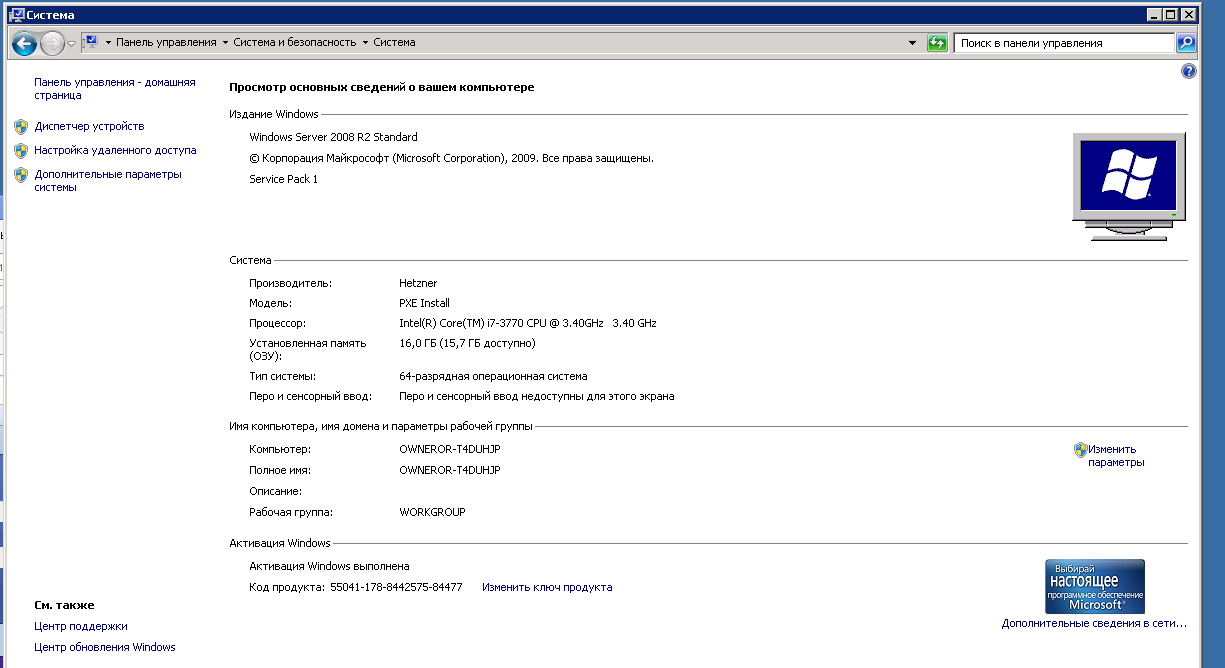Maximize the Система window

click(1172, 14)
